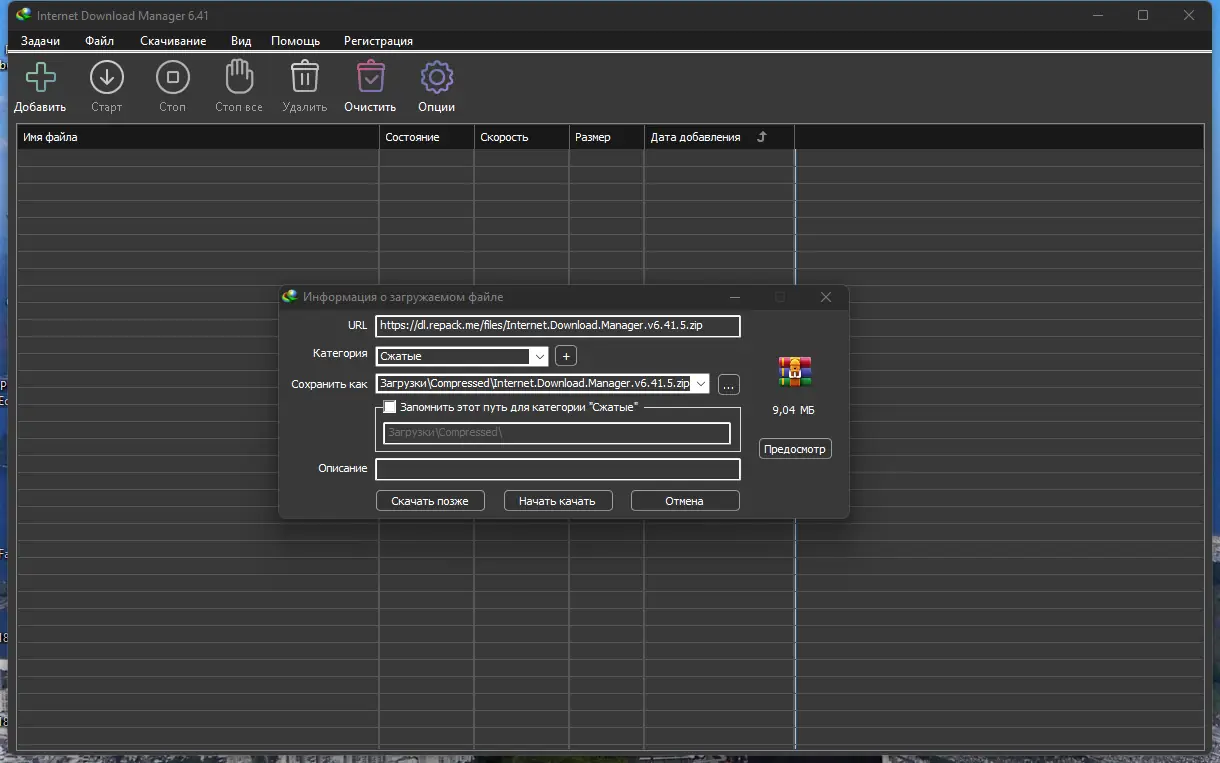Image resolution: width=1220 pixels, height=763 pixels.
Task: Click the greyed Загрузки\Compressed\ path field
Action: tap(557, 433)
